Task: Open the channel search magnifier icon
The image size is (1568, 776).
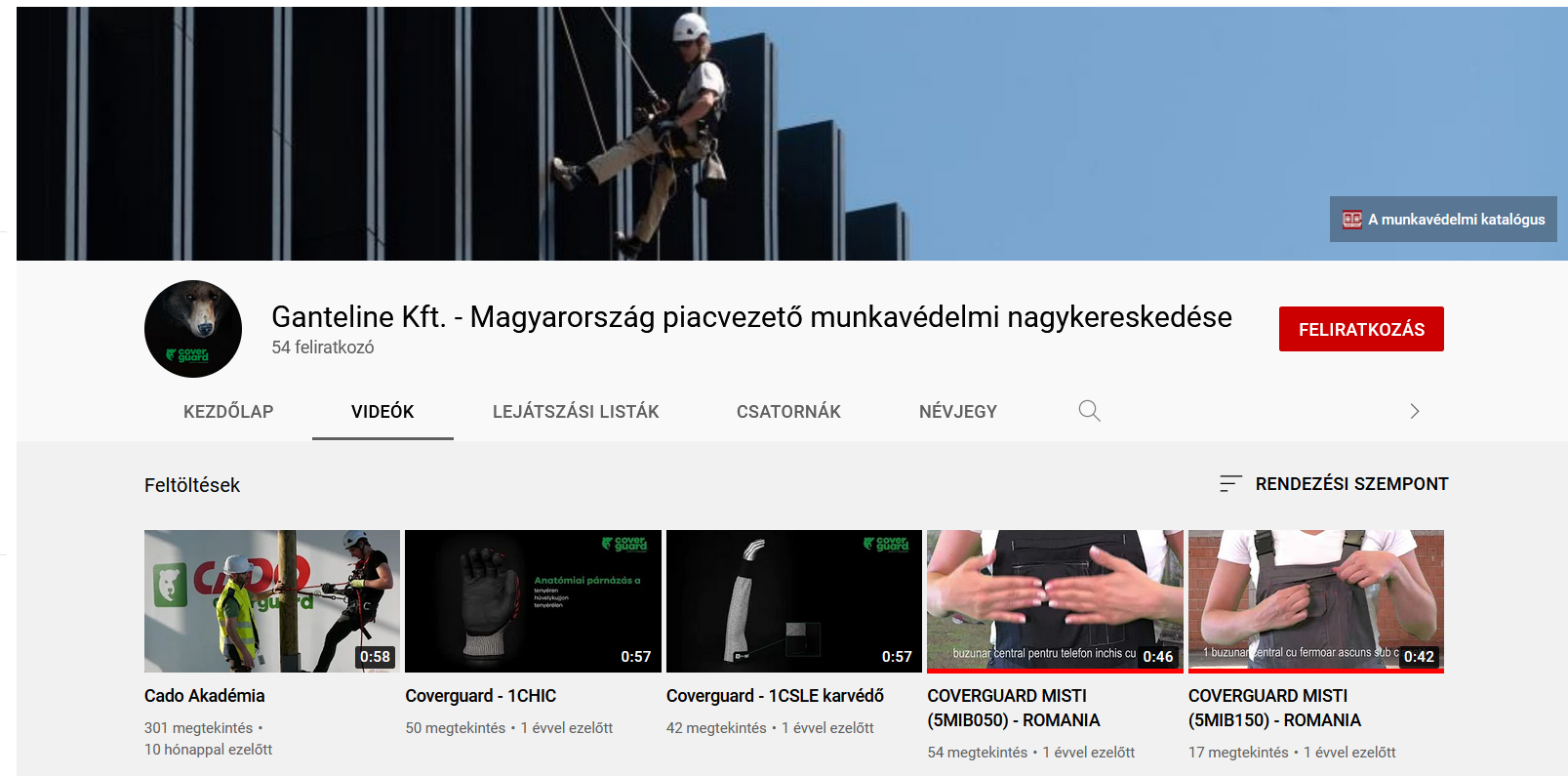Action: [x=1089, y=411]
